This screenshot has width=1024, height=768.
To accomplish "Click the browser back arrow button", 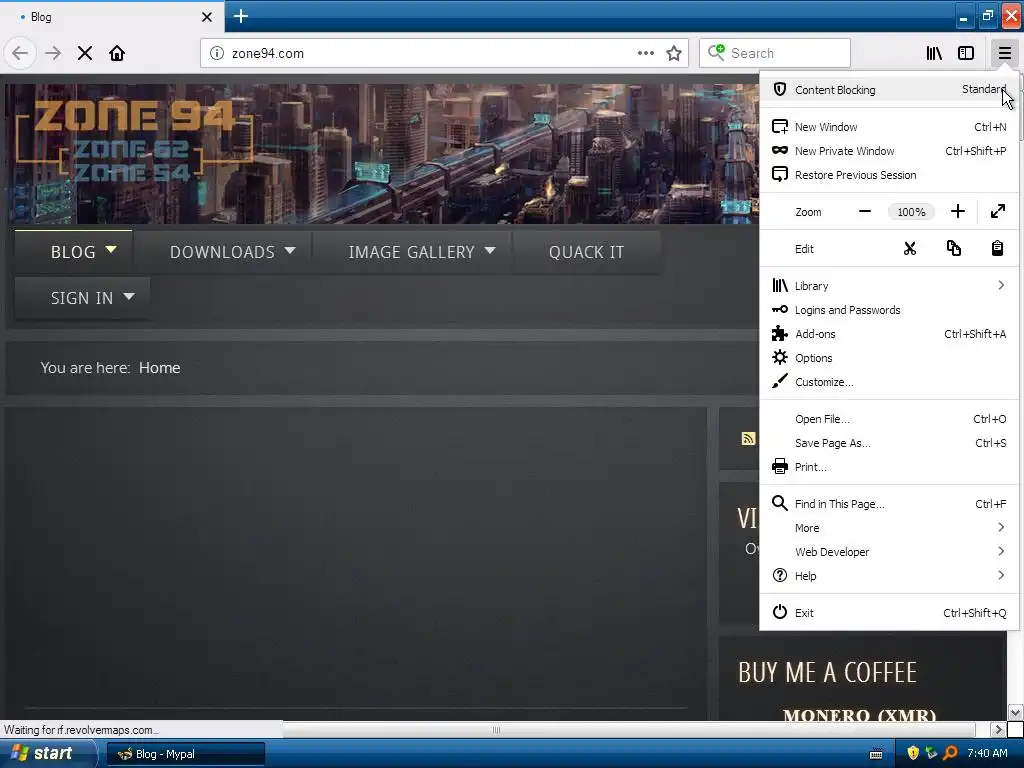I will pyautogui.click(x=20, y=53).
